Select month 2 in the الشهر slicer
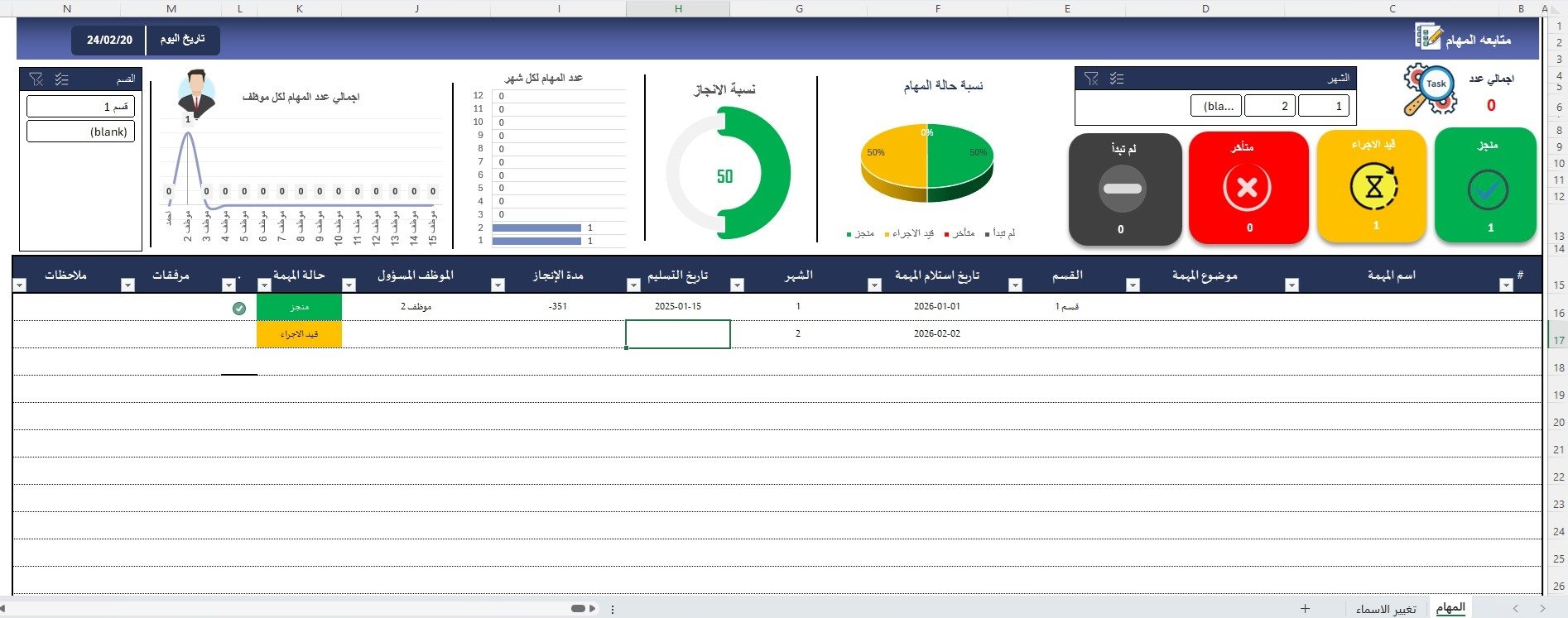1568x618 pixels. click(1269, 106)
